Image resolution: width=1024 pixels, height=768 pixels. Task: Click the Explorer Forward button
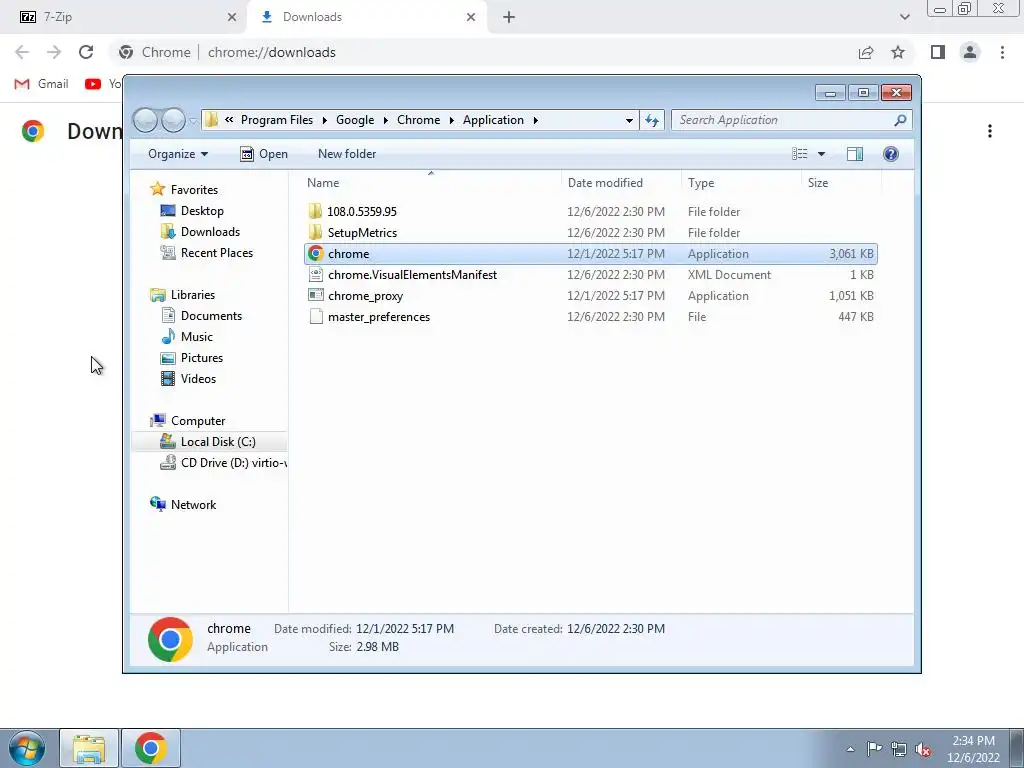(x=173, y=120)
